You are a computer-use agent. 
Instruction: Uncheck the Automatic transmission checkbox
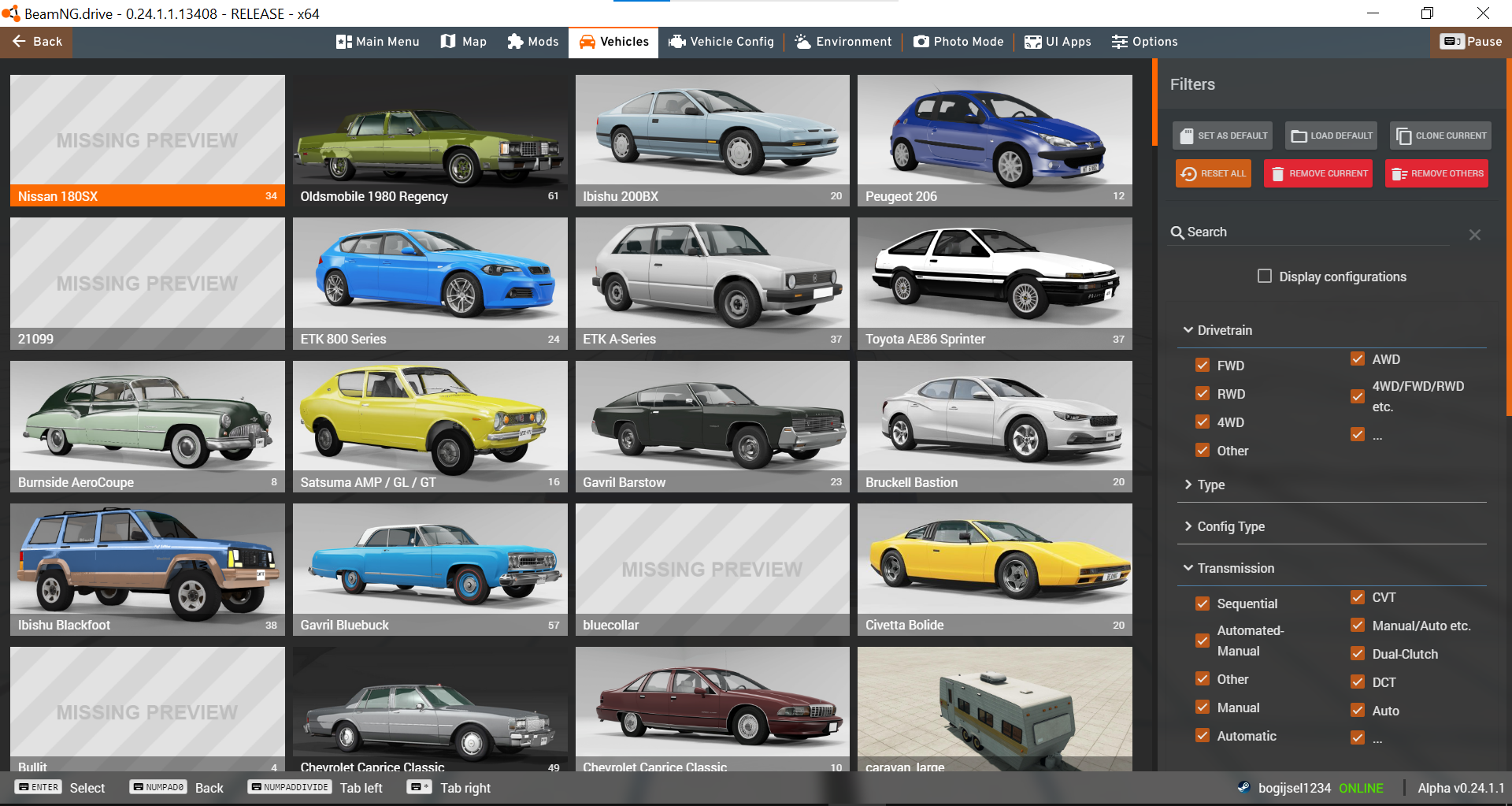pyautogui.click(x=1203, y=735)
